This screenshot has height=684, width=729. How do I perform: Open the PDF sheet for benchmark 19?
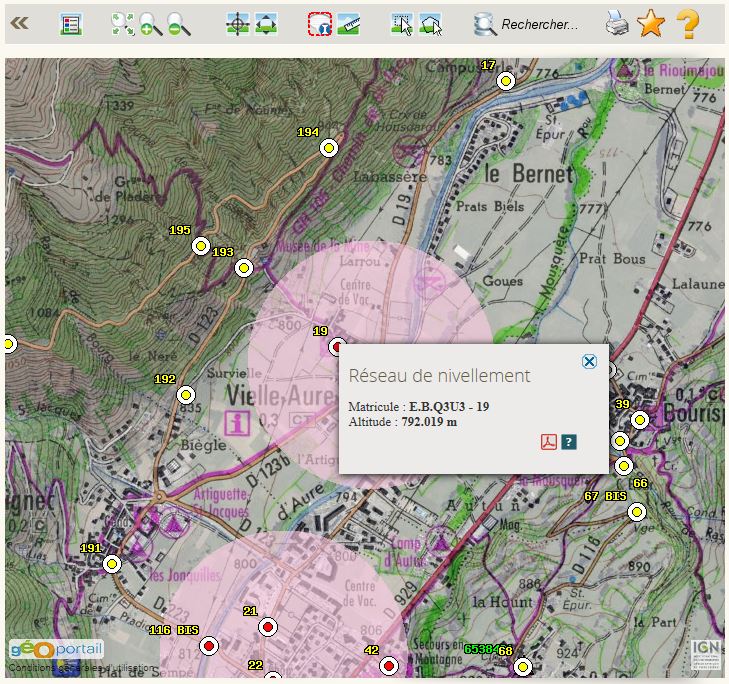[x=549, y=442]
